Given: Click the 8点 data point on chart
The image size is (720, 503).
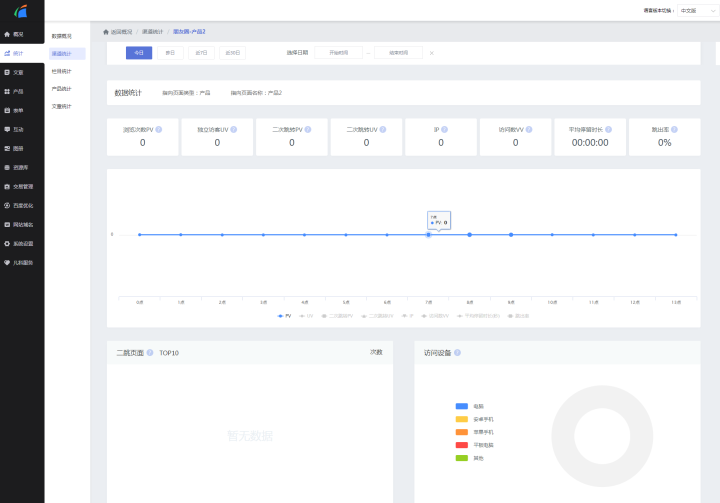Looking at the screenshot, I should tap(470, 235).
